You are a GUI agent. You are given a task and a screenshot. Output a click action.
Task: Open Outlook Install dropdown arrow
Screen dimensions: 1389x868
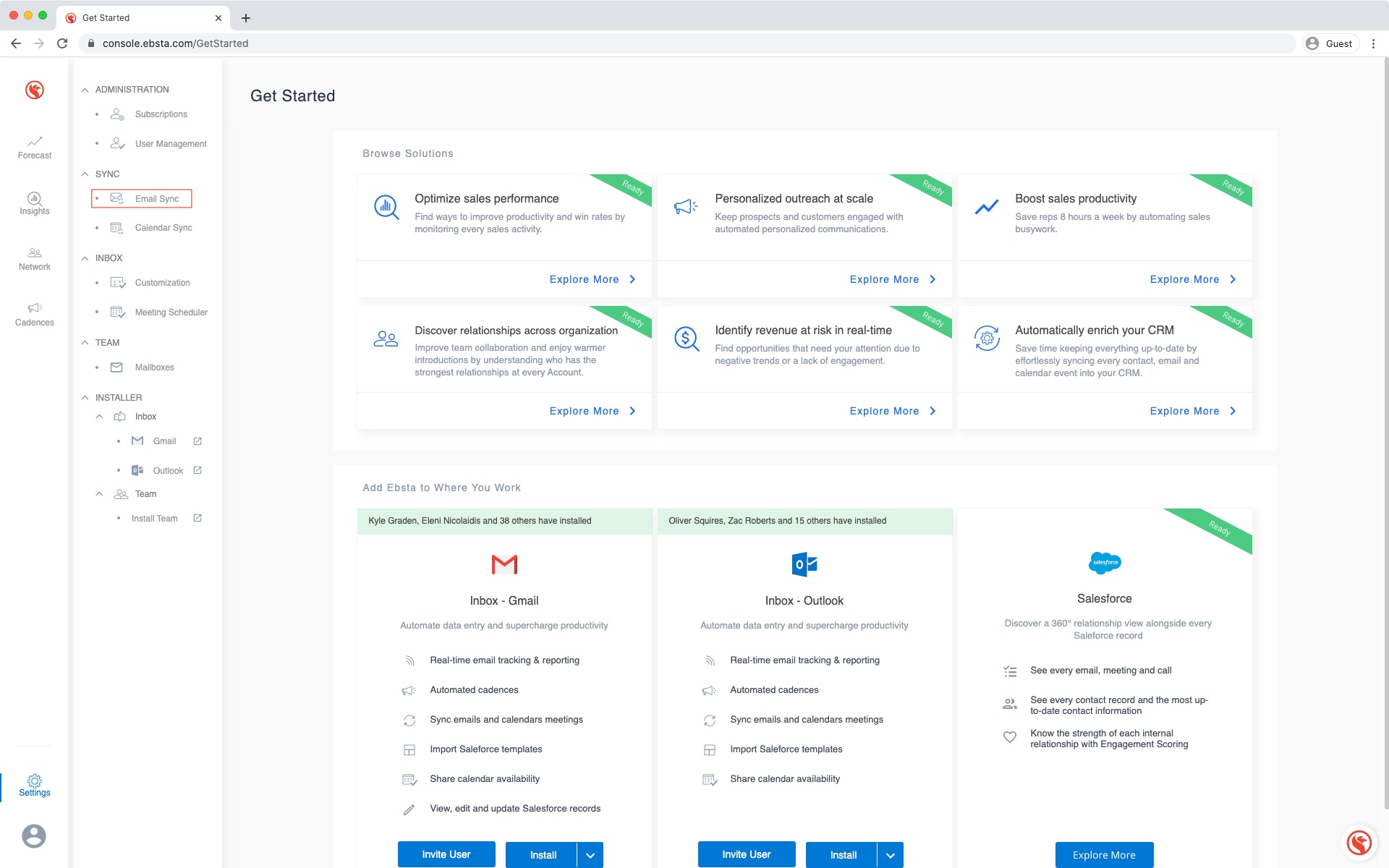pos(891,855)
